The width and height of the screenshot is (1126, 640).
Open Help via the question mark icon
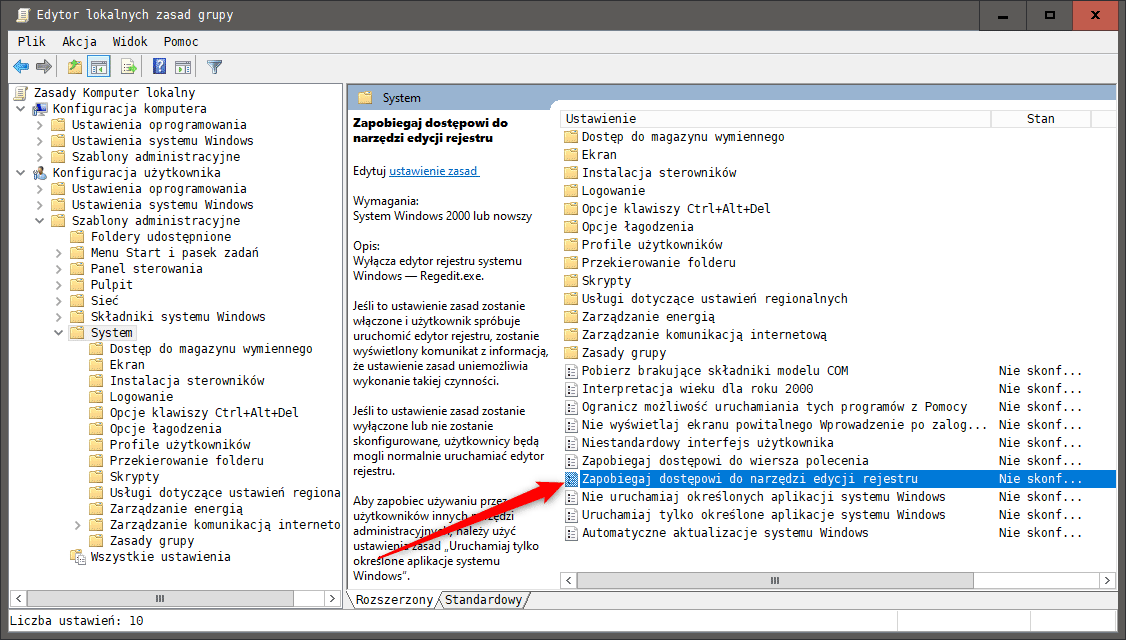(x=159, y=67)
